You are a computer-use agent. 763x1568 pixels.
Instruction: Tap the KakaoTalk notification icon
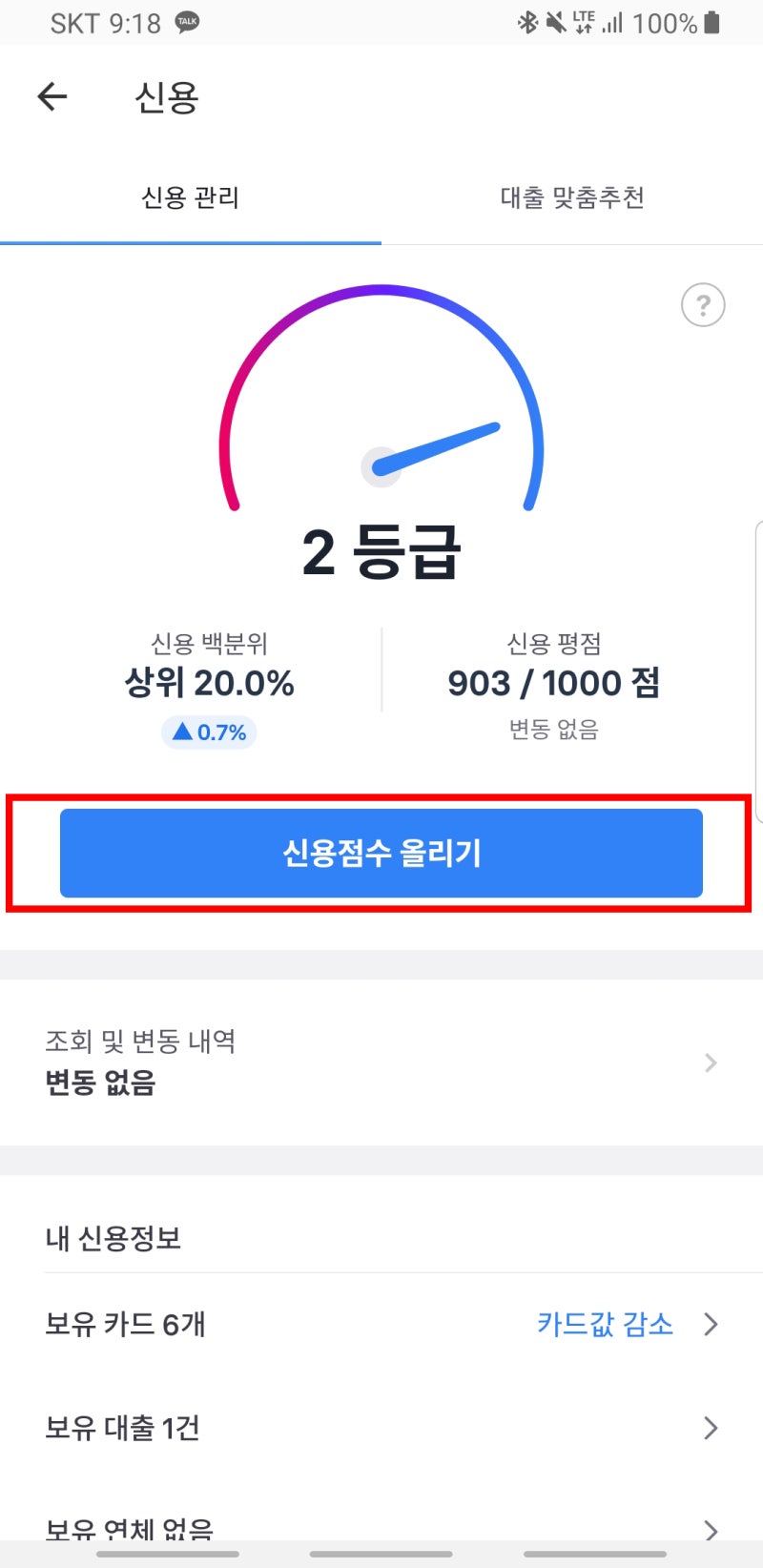click(187, 22)
